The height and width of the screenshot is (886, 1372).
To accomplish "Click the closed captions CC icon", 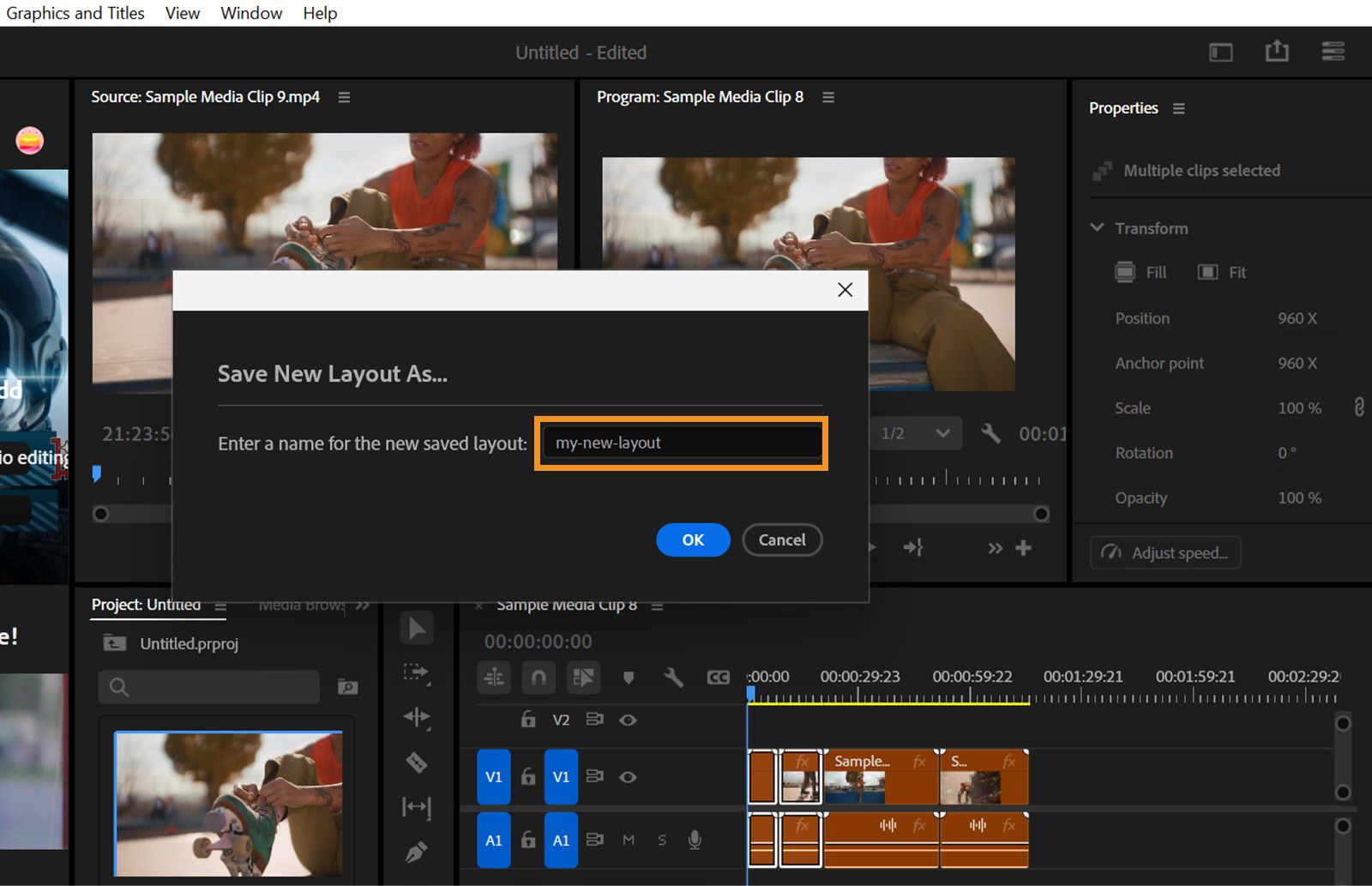I will tap(718, 678).
